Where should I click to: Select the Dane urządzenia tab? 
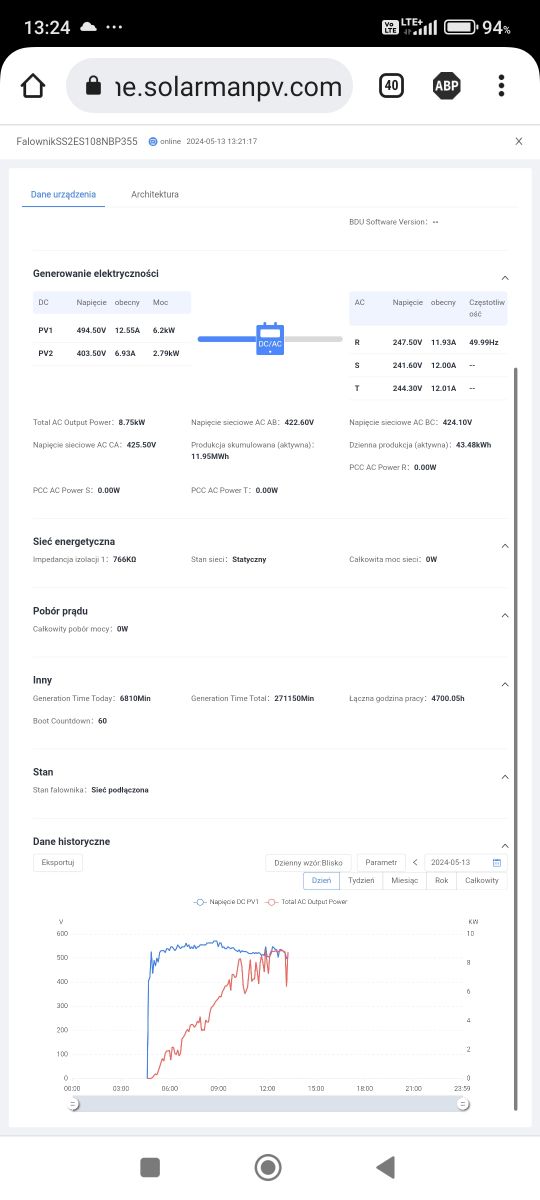64,194
